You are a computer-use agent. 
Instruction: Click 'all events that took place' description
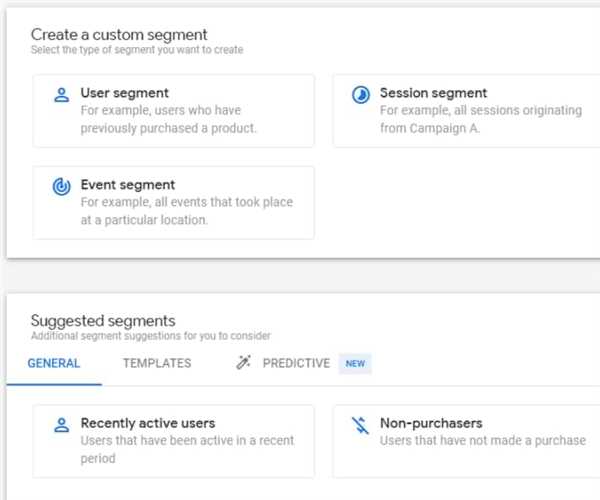(x=187, y=211)
